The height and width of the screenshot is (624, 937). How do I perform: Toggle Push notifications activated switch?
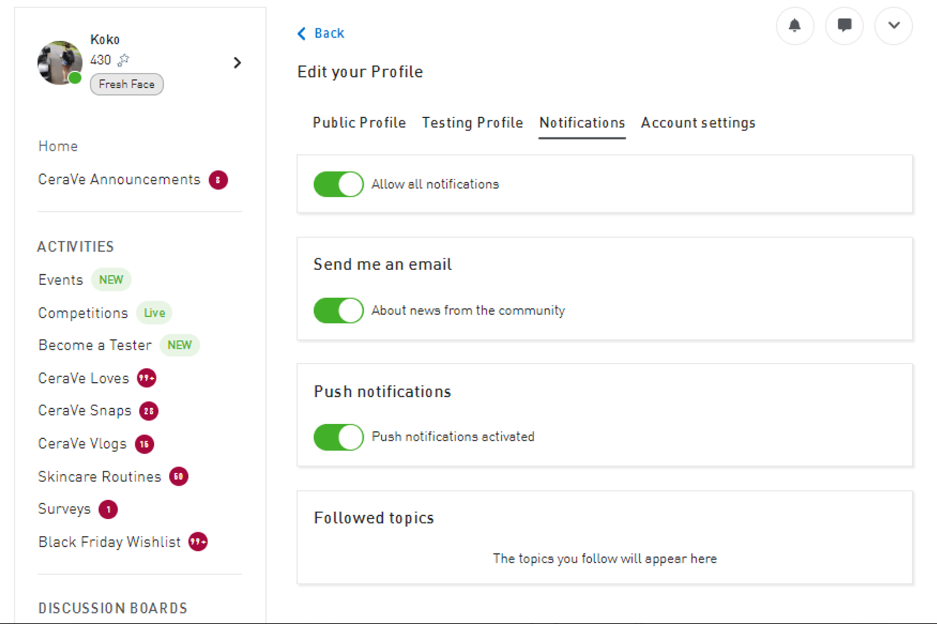coord(338,437)
